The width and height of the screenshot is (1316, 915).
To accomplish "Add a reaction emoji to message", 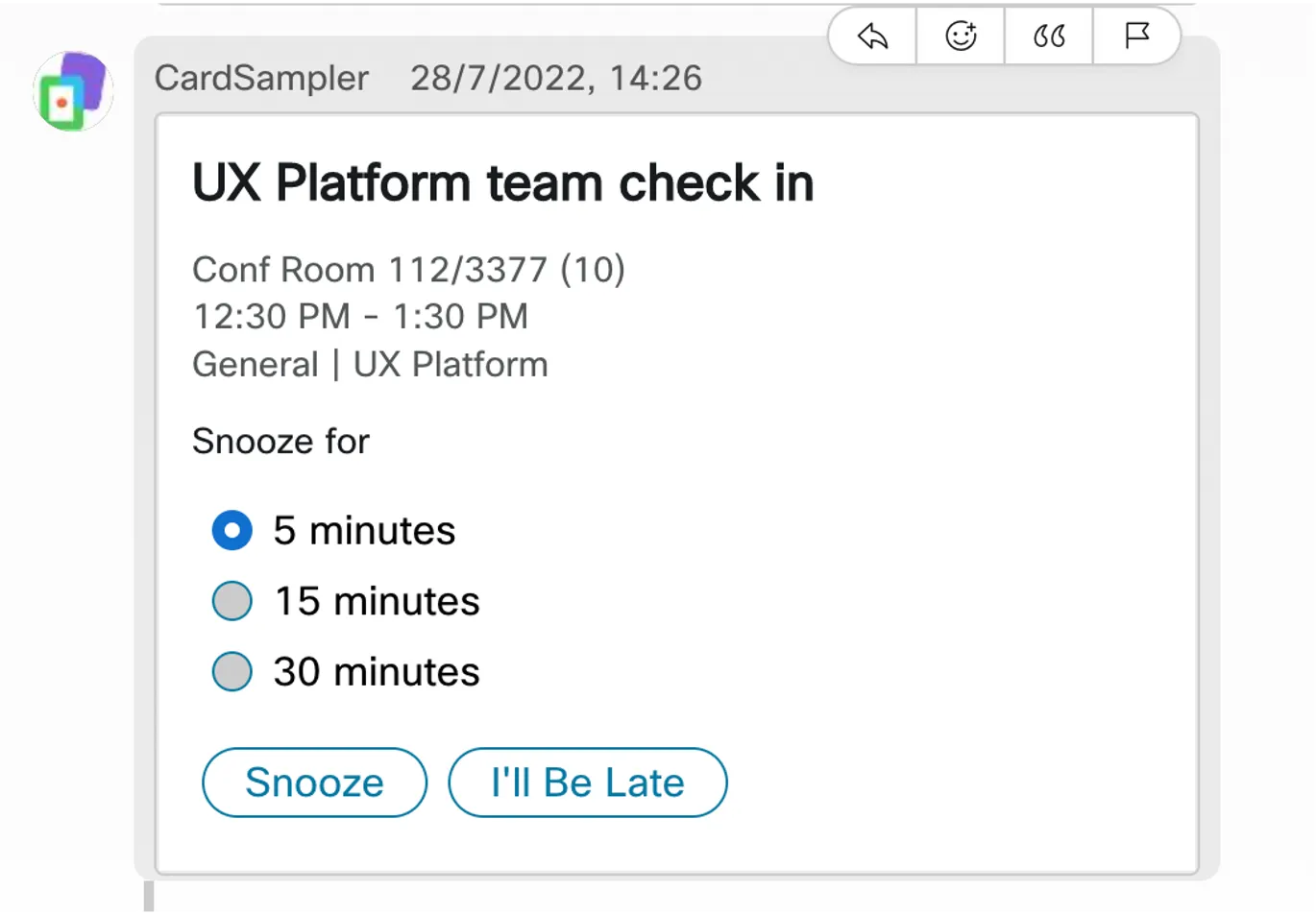I will tap(961, 36).
